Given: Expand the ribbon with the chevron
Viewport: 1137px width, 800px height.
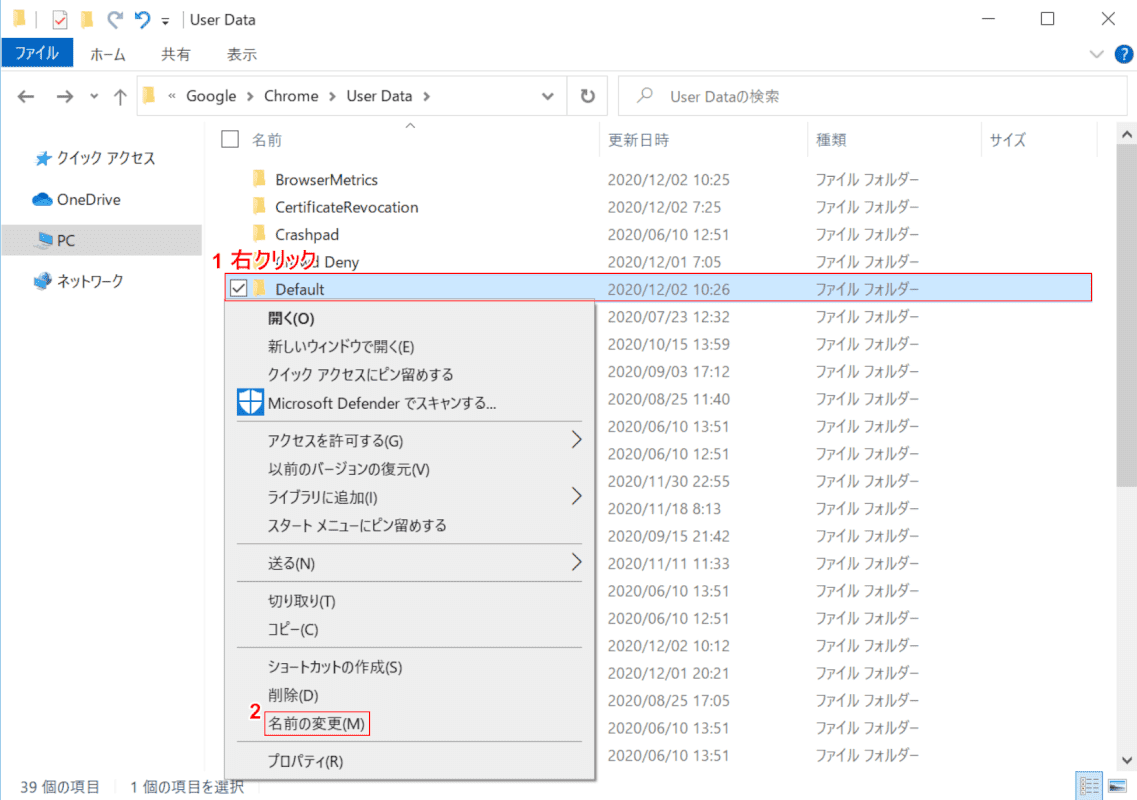Looking at the screenshot, I should (x=1096, y=54).
